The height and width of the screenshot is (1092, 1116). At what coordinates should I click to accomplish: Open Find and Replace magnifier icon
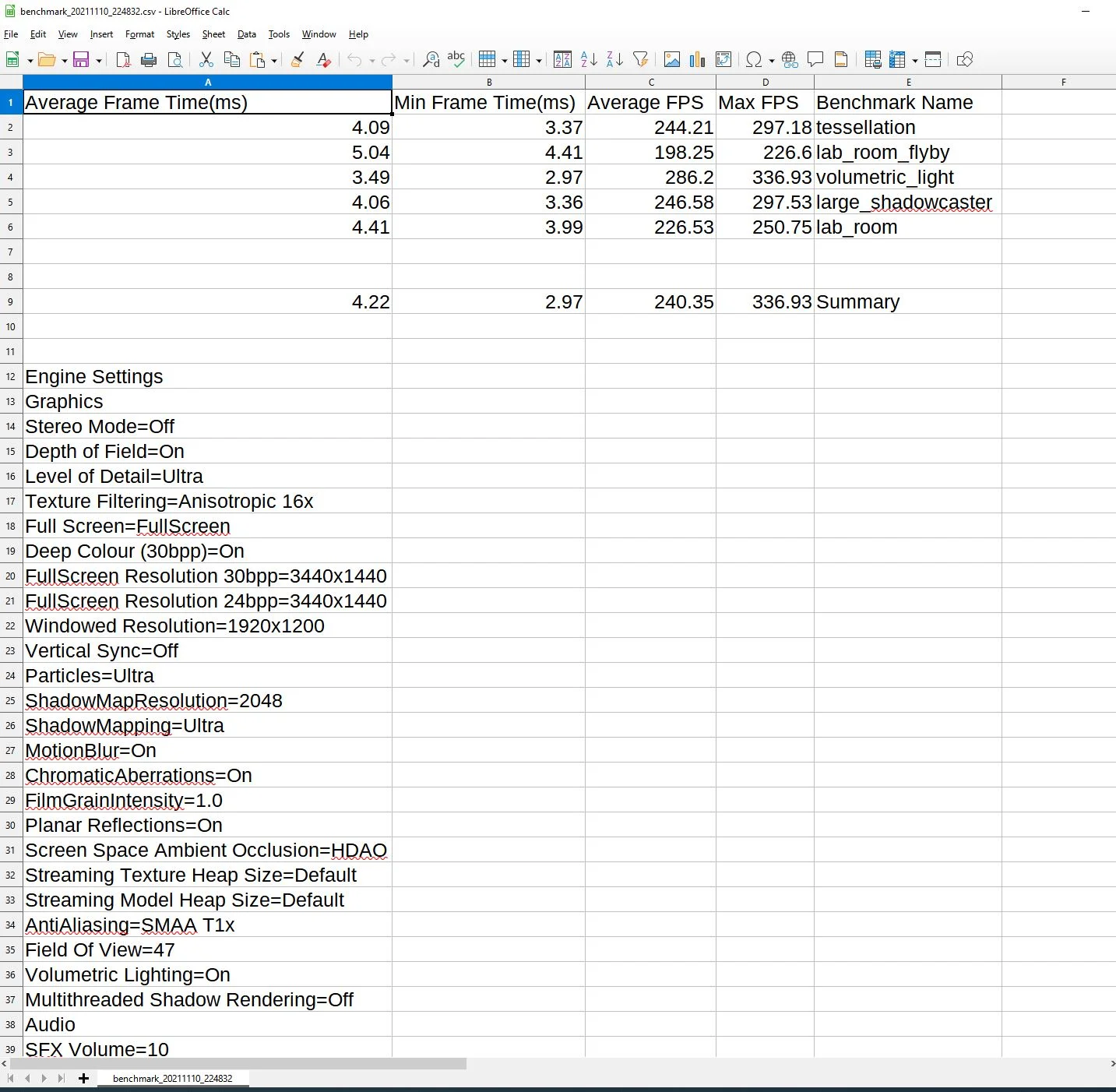(431, 59)
